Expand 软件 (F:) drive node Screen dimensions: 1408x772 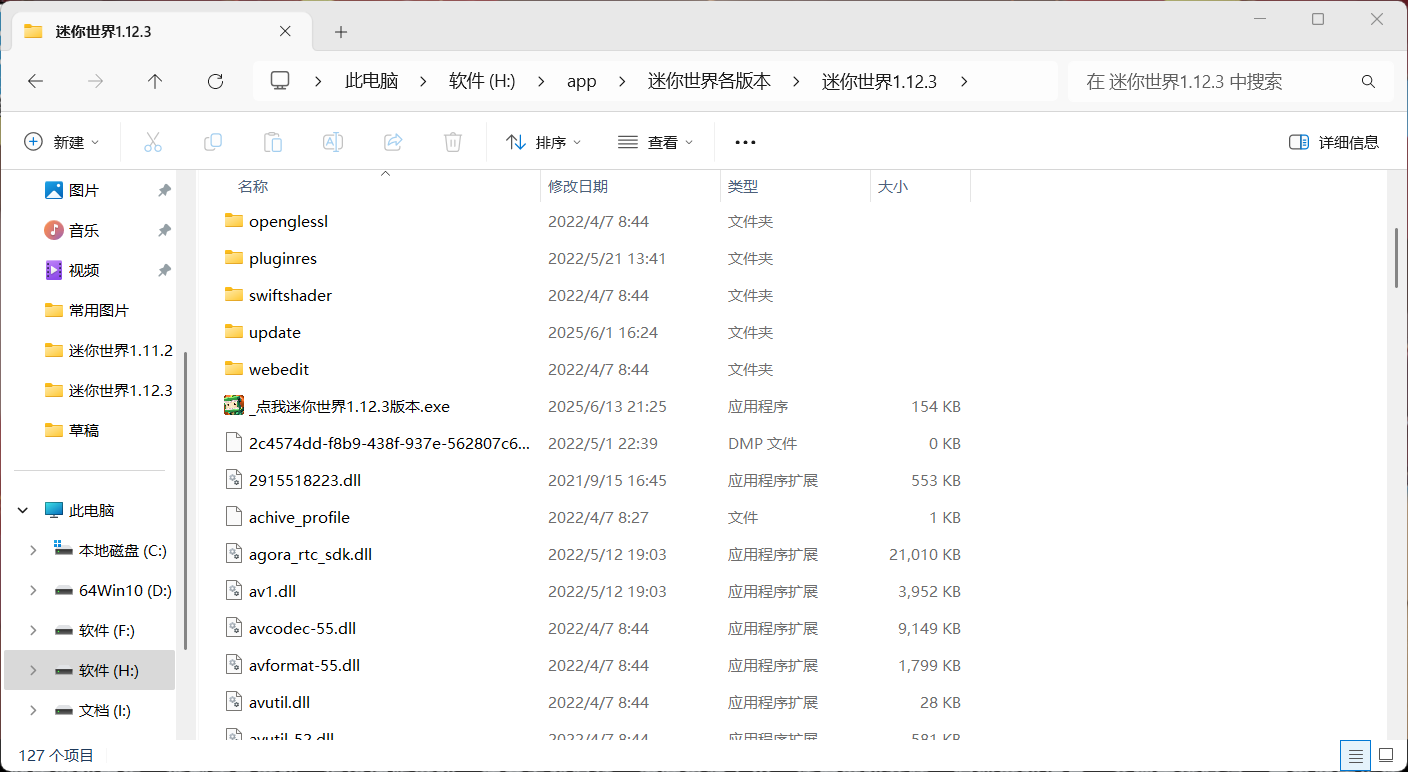tap(33, 630)
